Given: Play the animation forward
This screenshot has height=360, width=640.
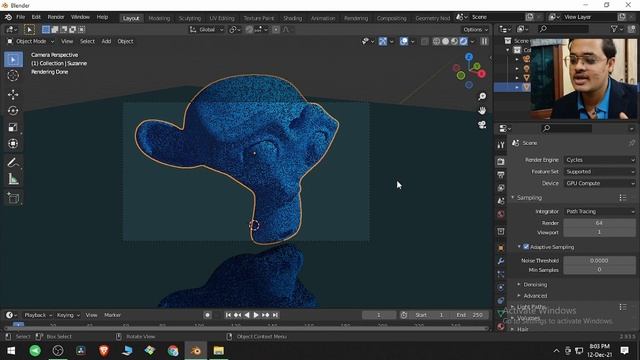Looking at the screenshot, I should tap(256, 315).
